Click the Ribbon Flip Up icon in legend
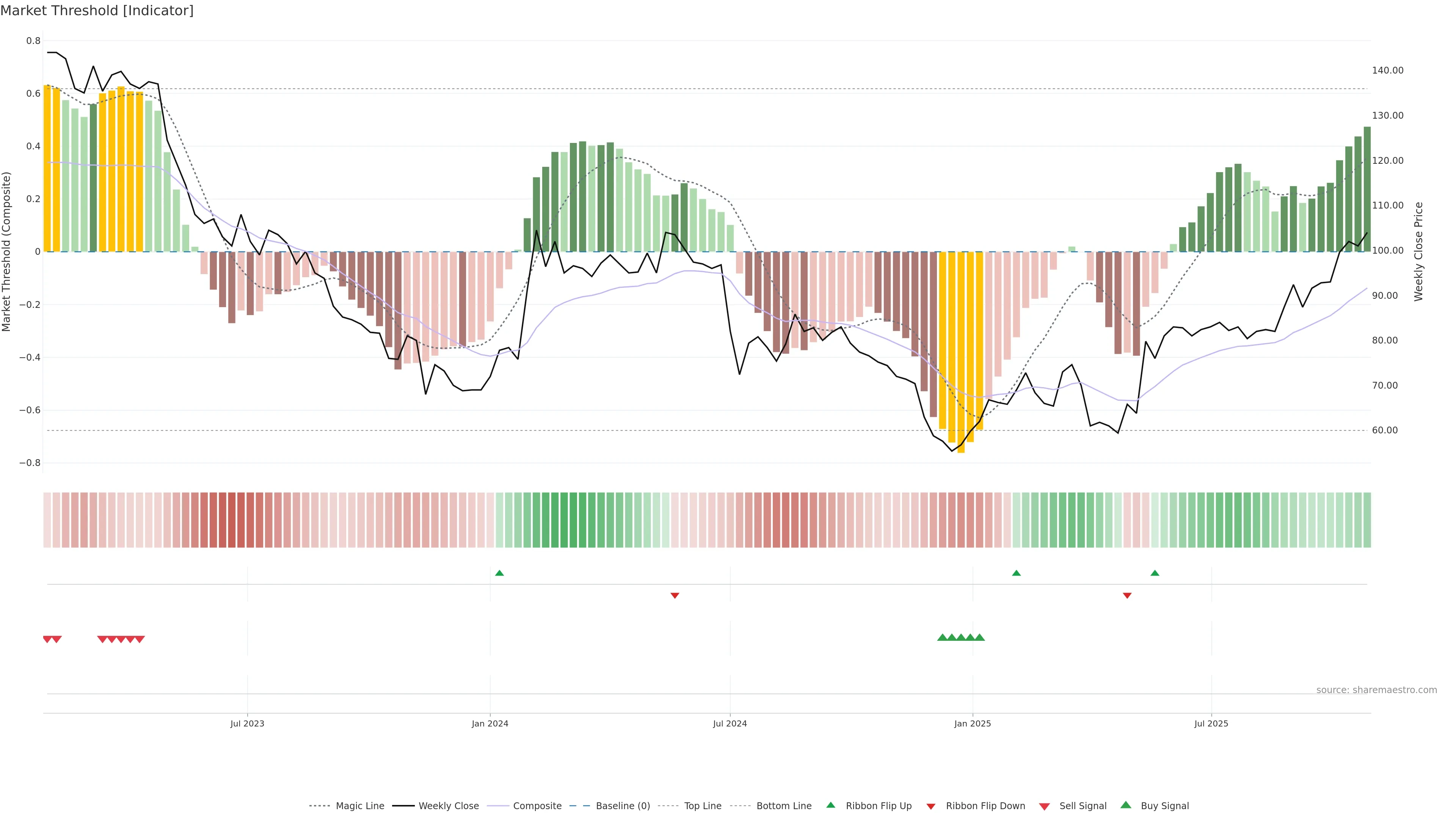Image resolution: width=1456 pixels, height=819 pixels. click(830, 805)
